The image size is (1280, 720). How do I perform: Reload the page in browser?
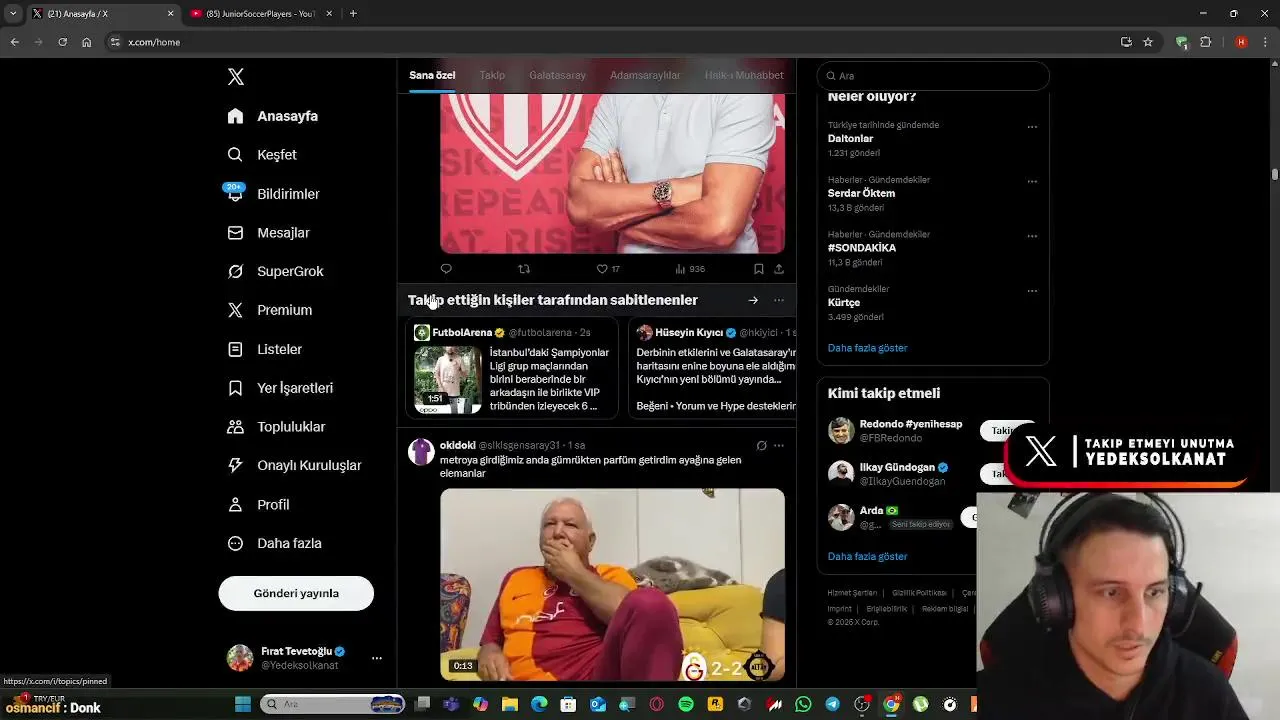pos(62,42)
